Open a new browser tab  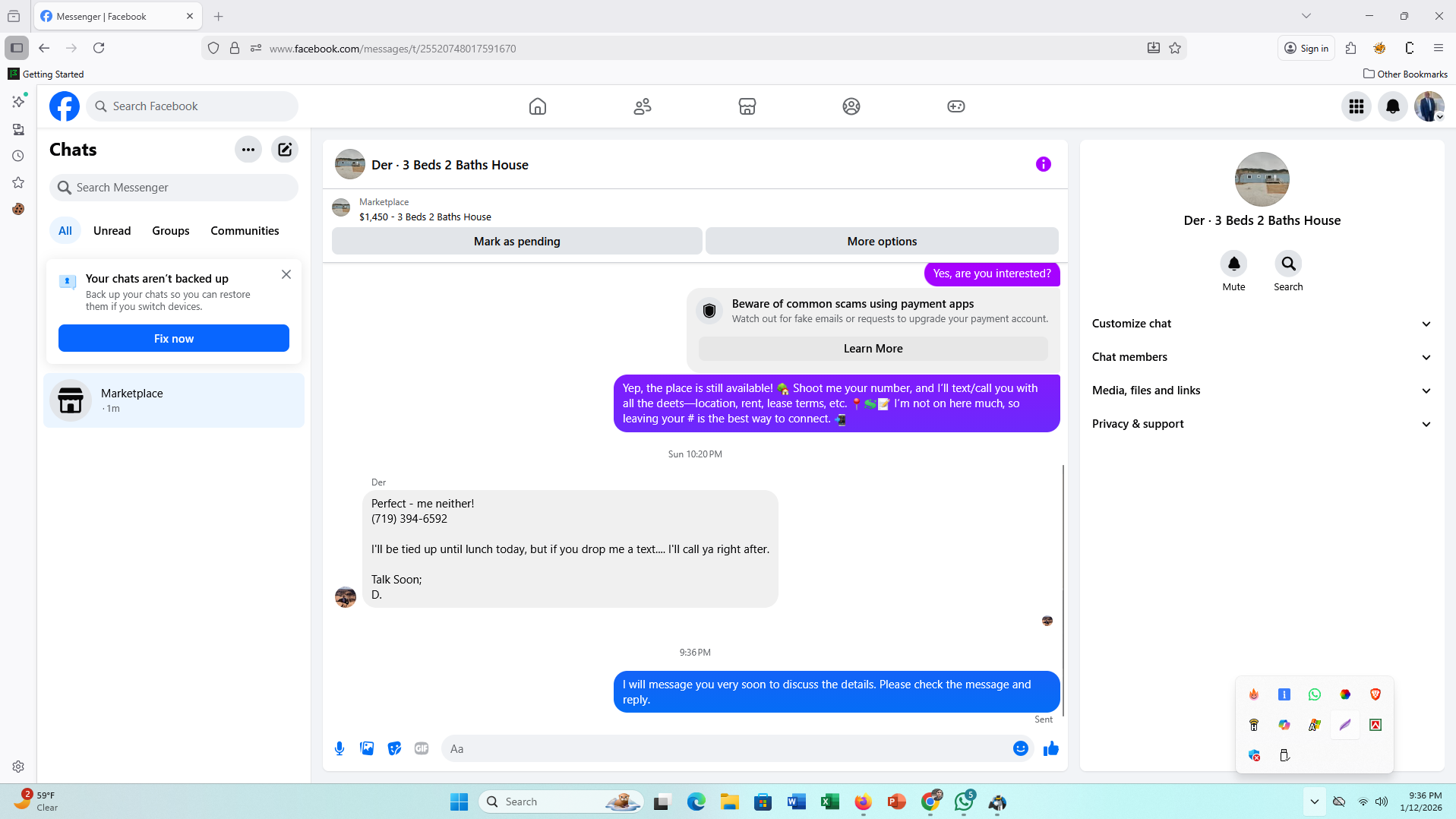219,16
